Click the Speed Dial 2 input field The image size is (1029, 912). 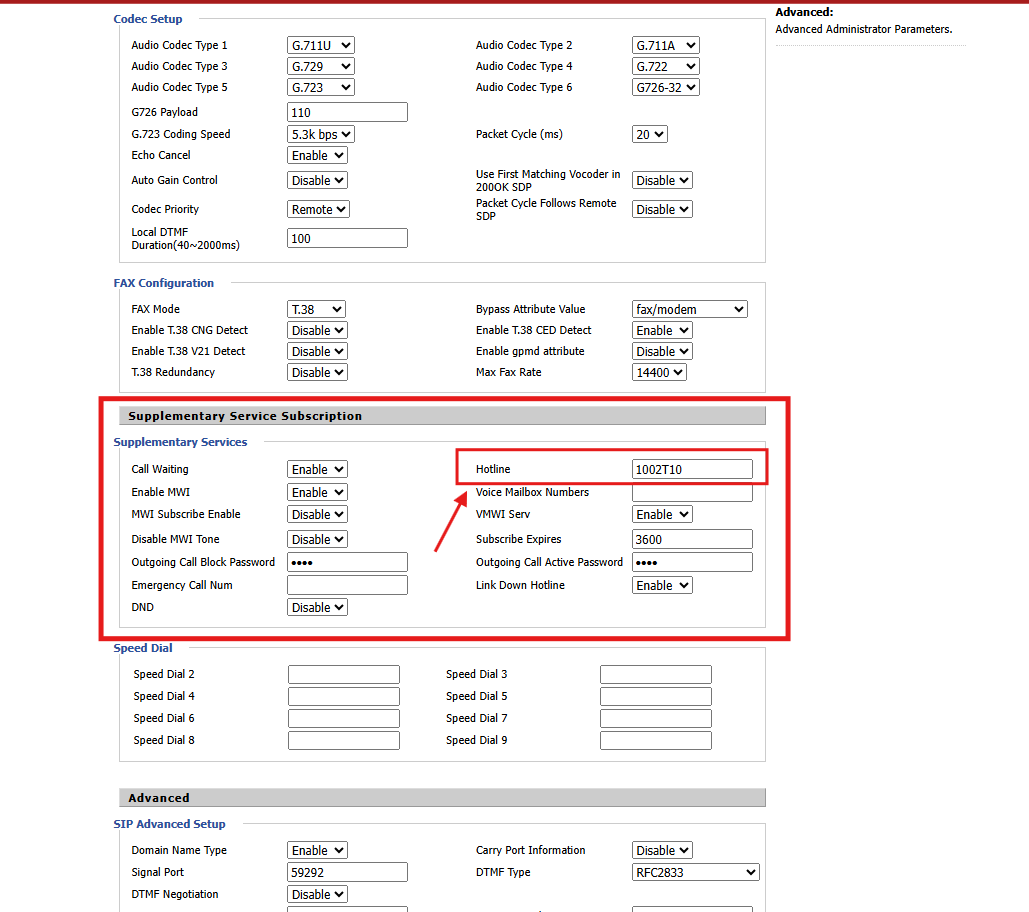click(344, 674)
